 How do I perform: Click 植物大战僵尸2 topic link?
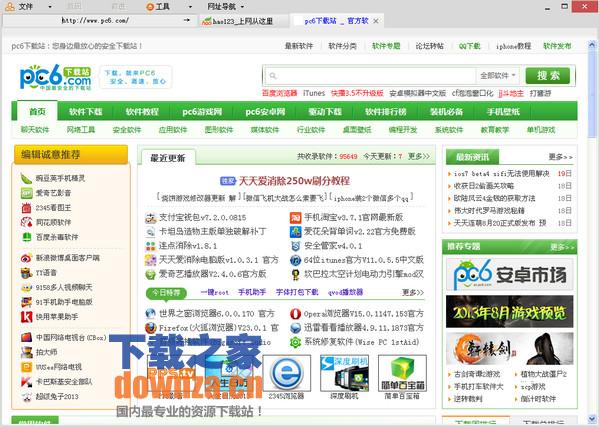click(544, 374)
